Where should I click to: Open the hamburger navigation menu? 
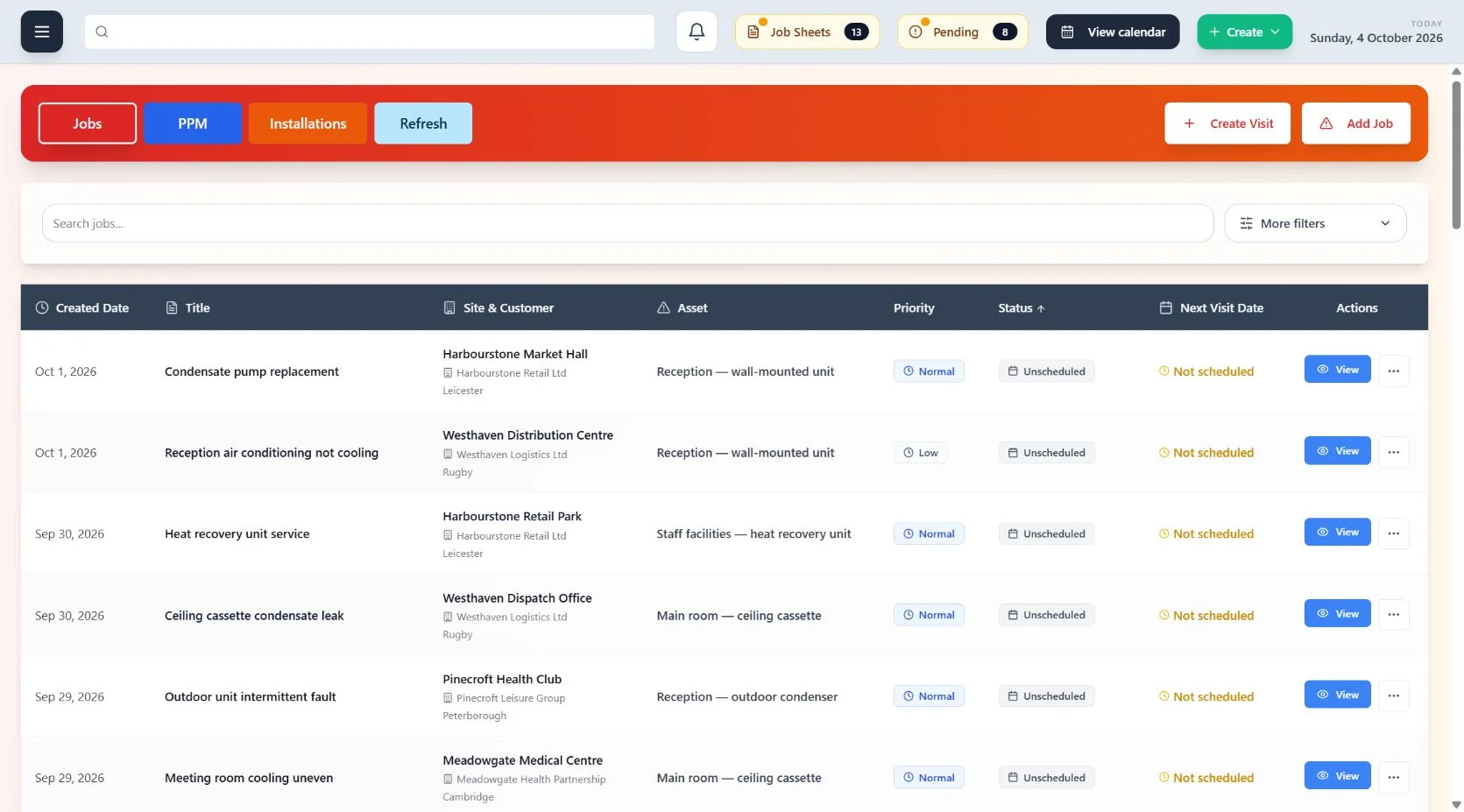tap(42, 32)
